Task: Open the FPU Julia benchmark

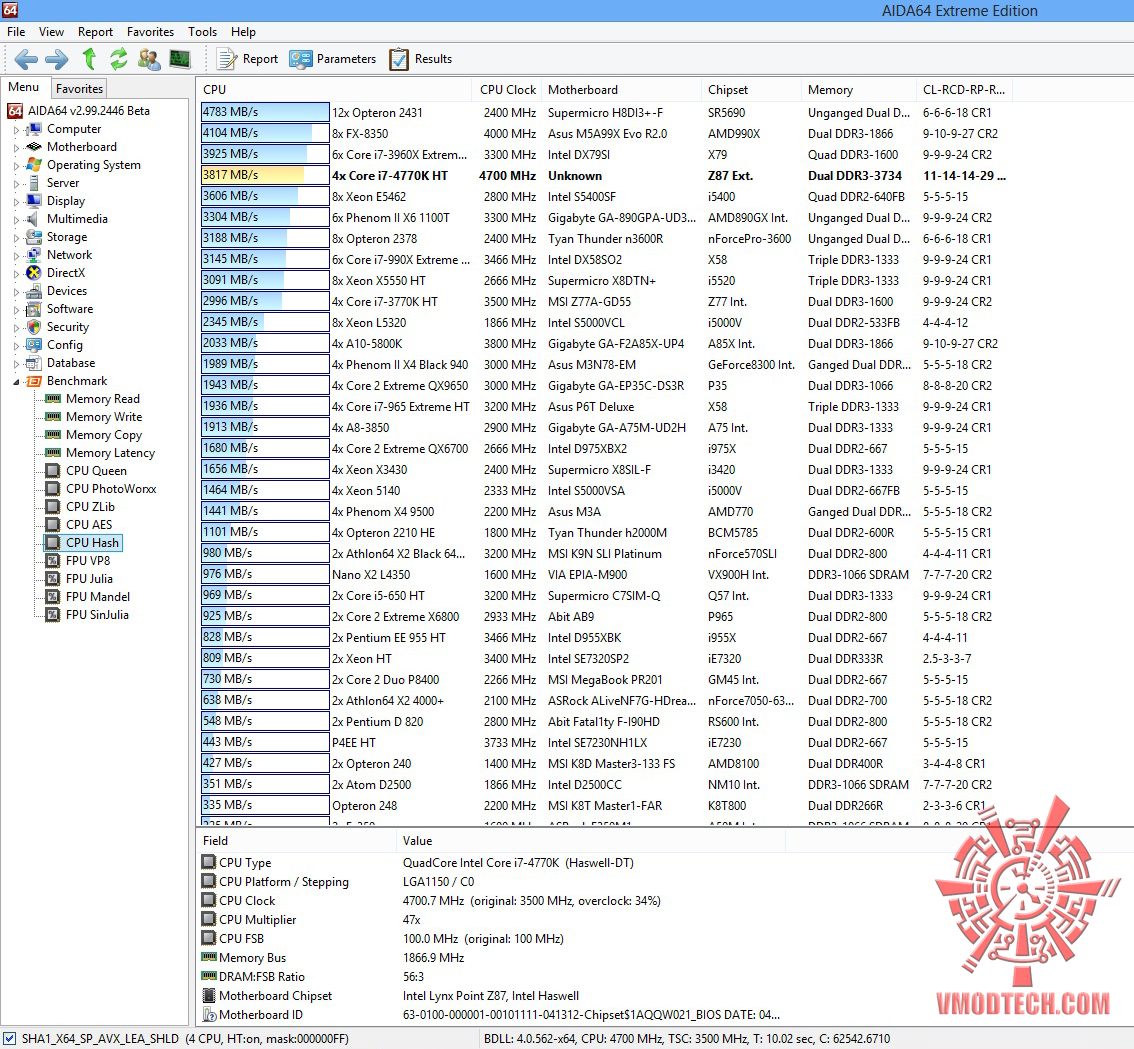Action: coord(90,579)
